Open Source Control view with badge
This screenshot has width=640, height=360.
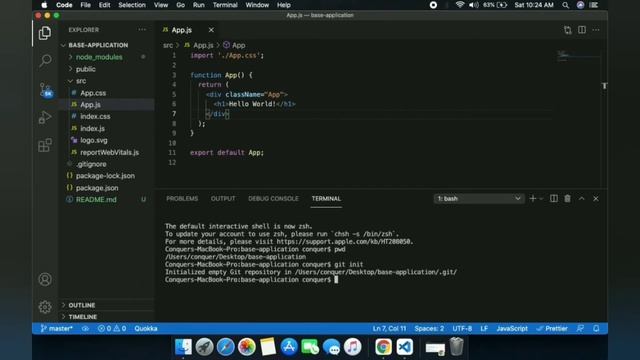46,89
